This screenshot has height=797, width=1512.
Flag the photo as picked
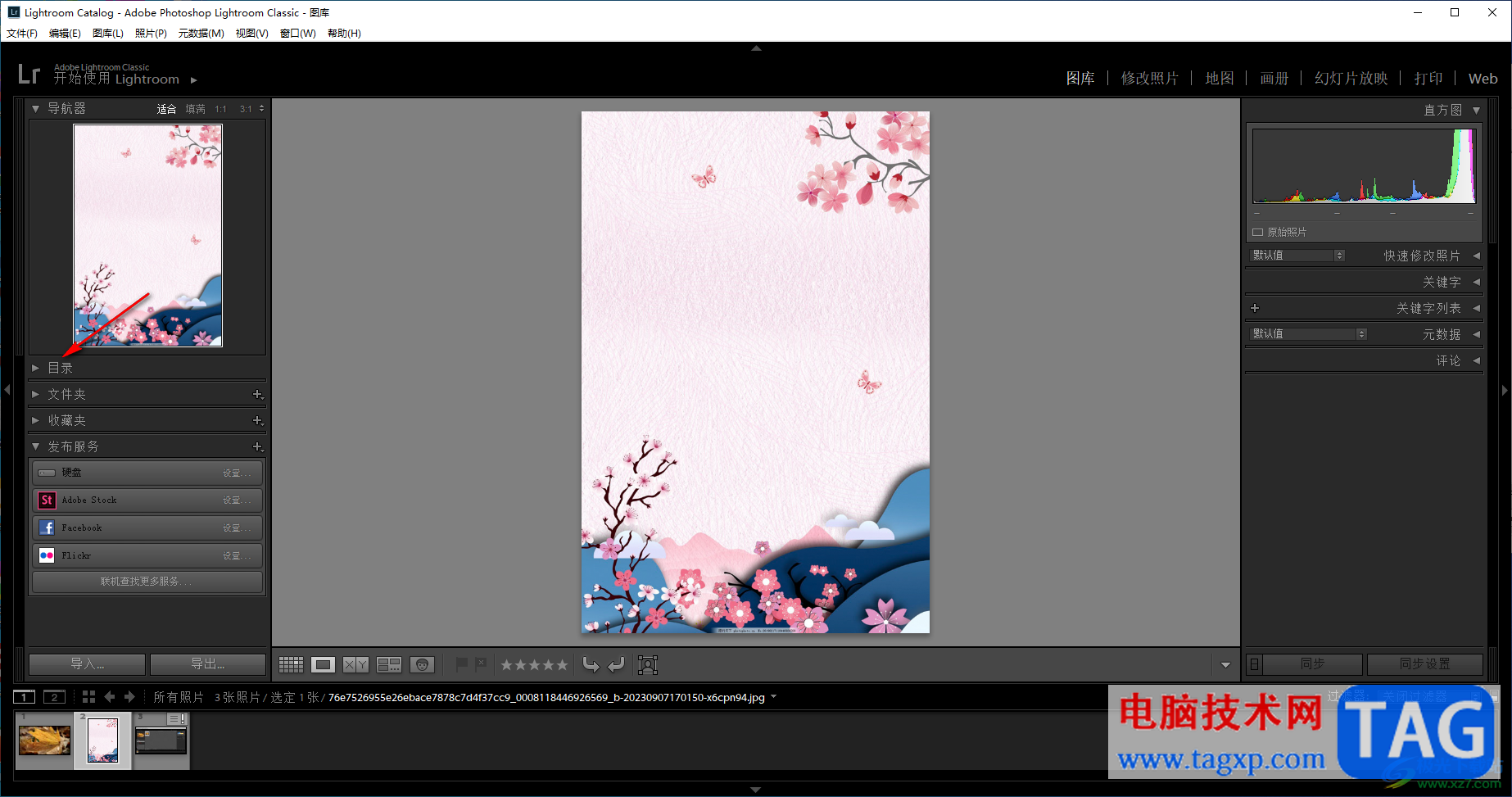tap(462, 664)
